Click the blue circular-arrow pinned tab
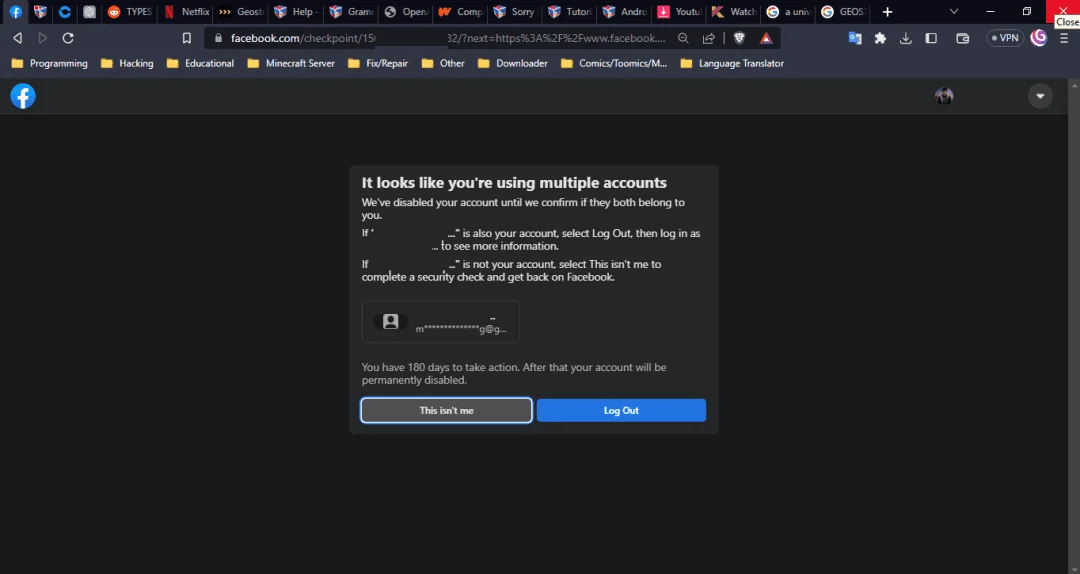1080x574 pixels. click(x=65, y=12)
